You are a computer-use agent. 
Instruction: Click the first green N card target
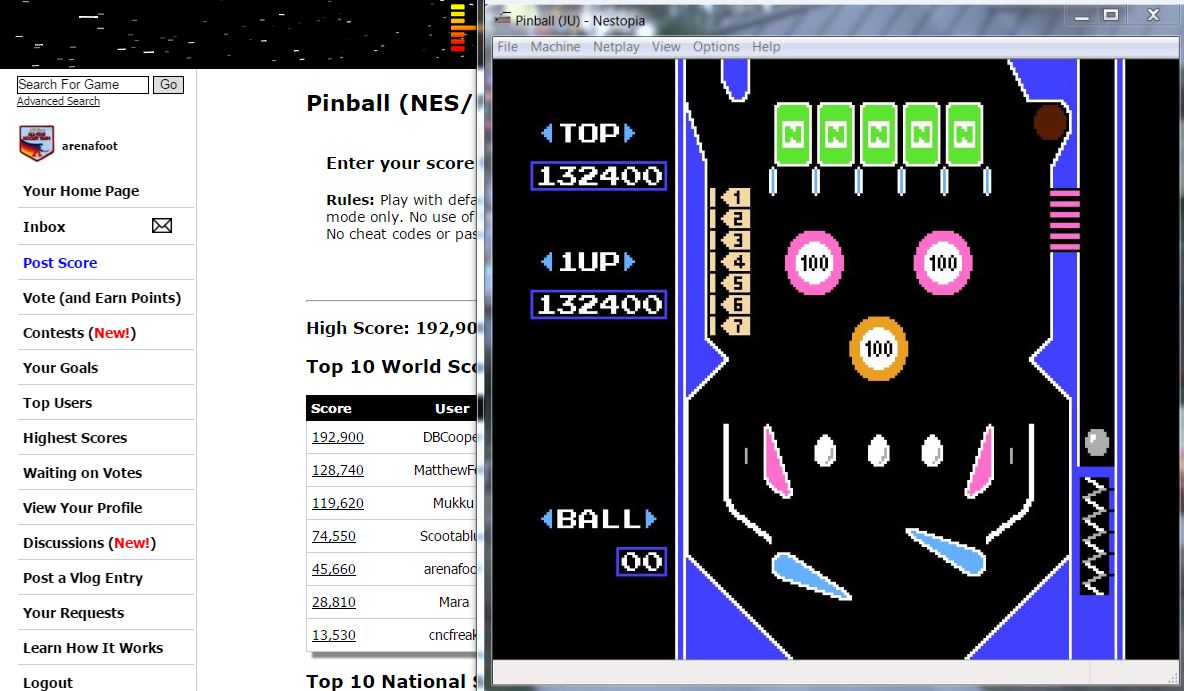tap(793, 134)
